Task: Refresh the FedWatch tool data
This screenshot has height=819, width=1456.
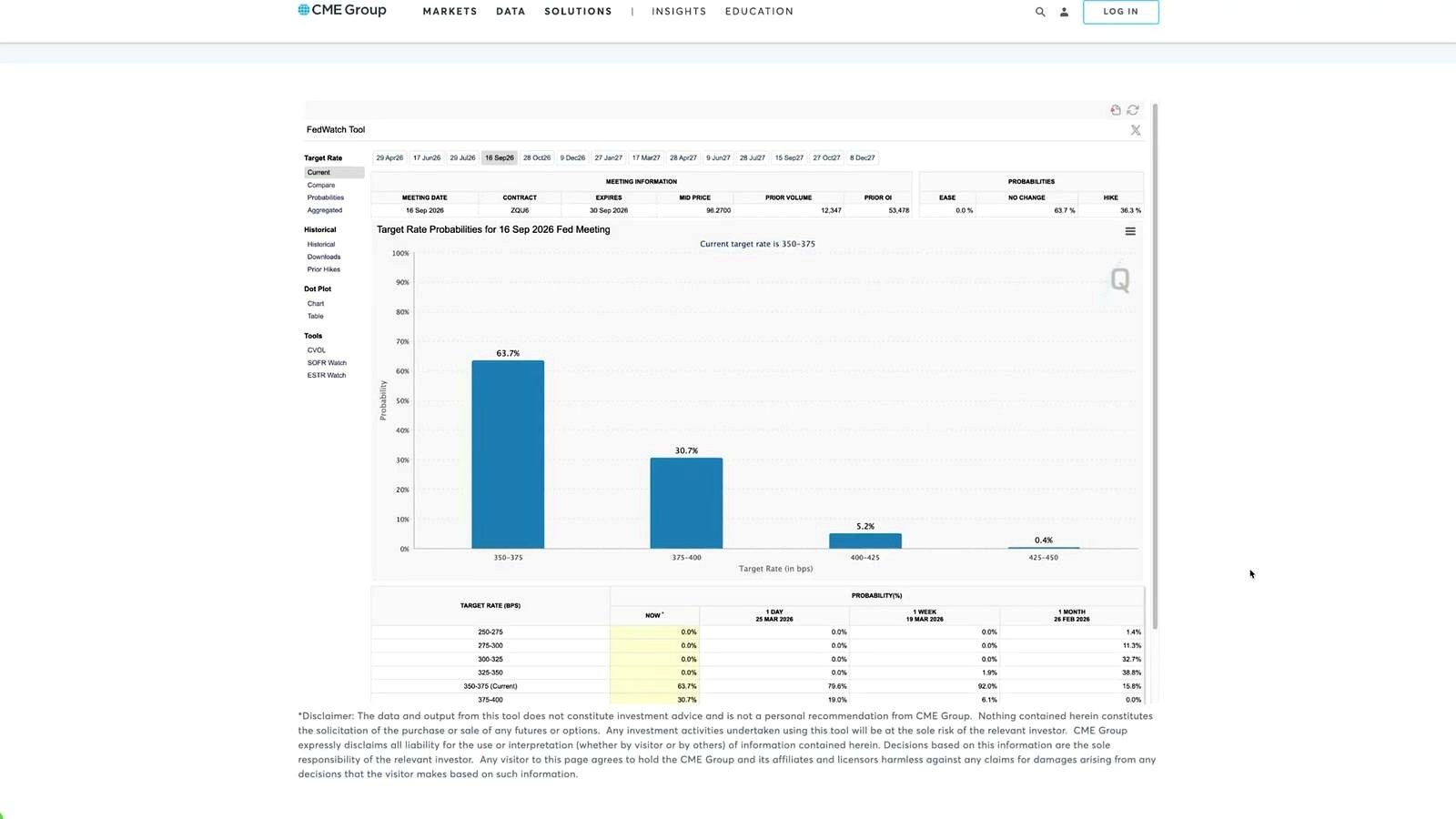Action: [1133, 110]
